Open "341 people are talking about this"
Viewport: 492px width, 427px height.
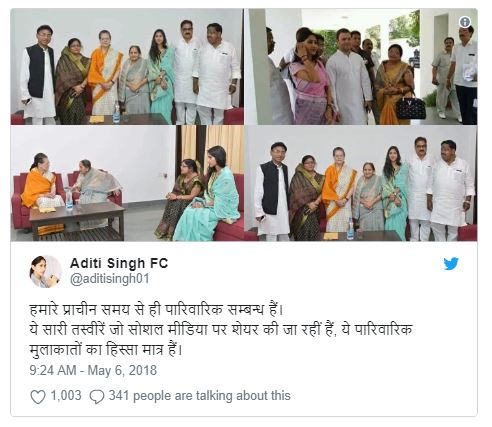199,396
